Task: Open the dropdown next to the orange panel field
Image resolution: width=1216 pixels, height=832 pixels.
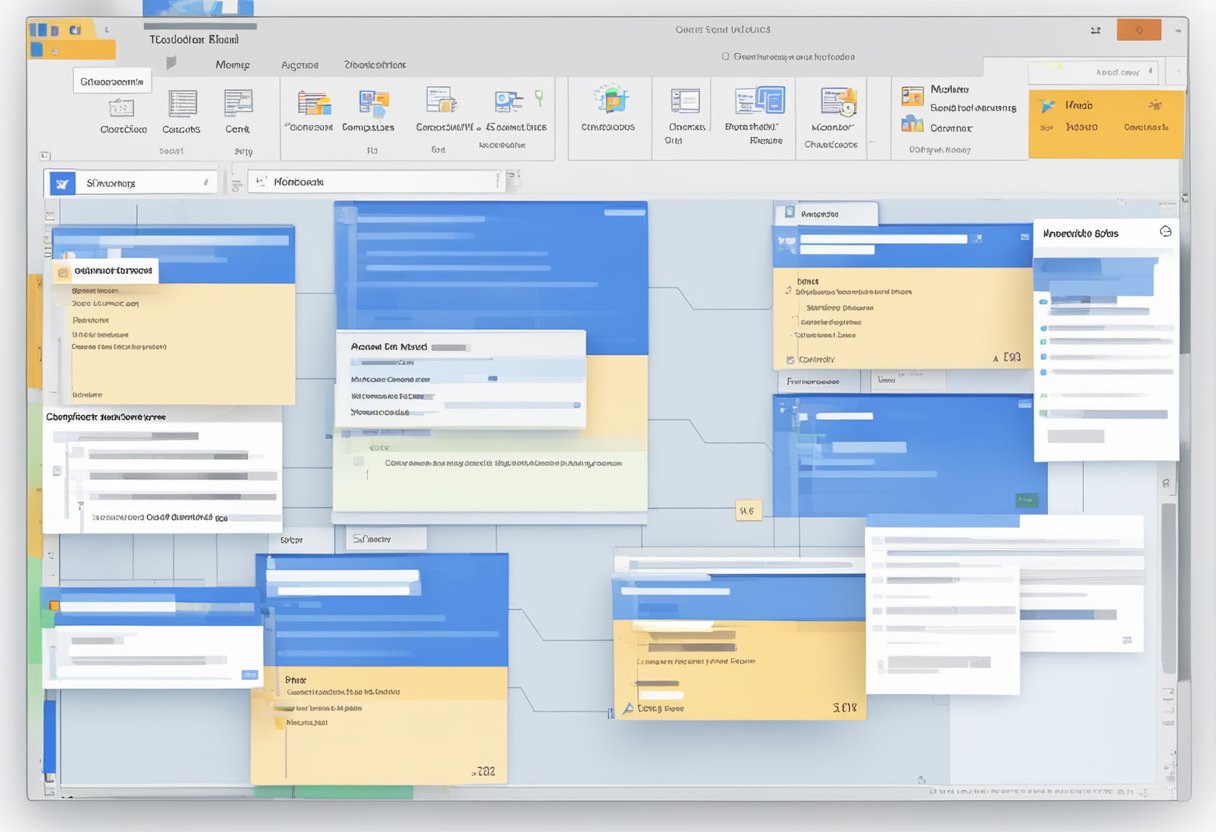Action: tap(1152, 71)
